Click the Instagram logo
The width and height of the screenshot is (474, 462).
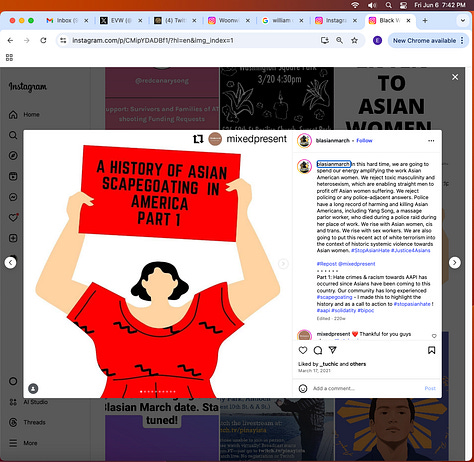click(28, 87)
